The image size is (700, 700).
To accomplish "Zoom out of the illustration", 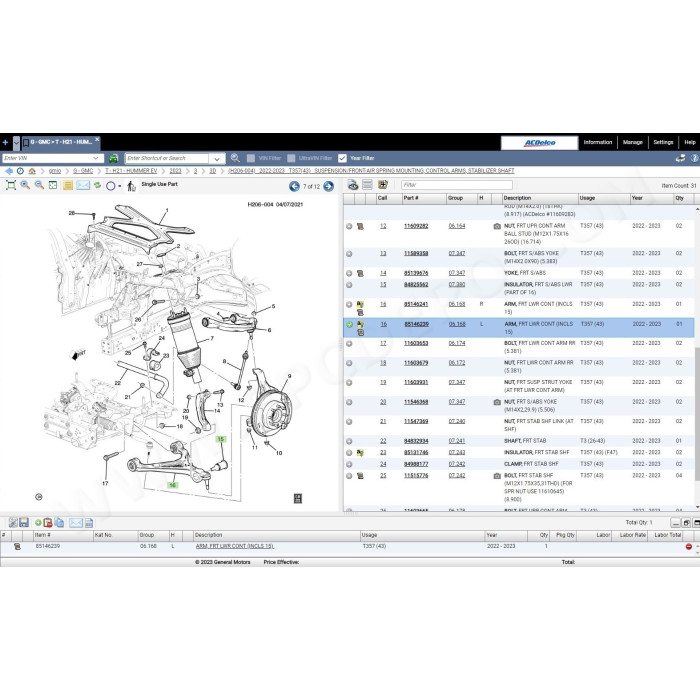I will coord(39,185).
